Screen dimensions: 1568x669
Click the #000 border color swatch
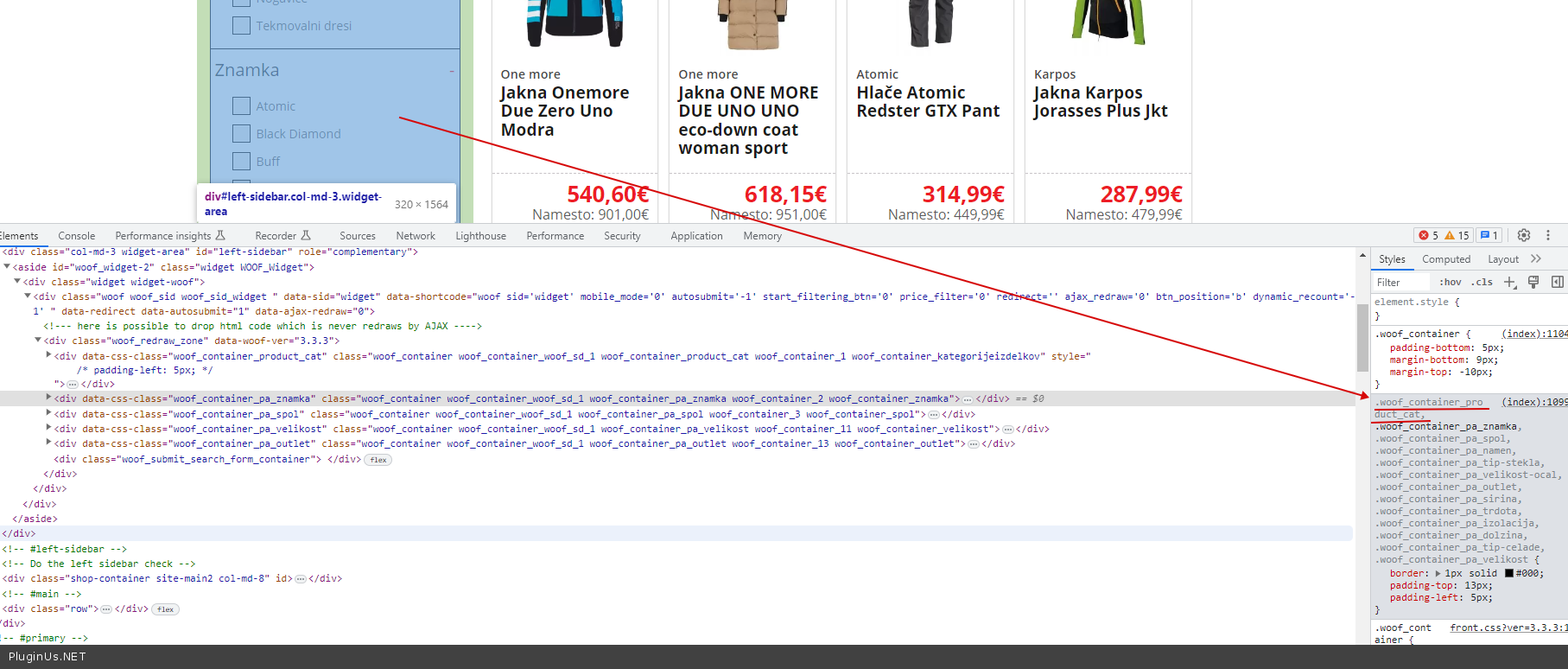[1509, 573]
